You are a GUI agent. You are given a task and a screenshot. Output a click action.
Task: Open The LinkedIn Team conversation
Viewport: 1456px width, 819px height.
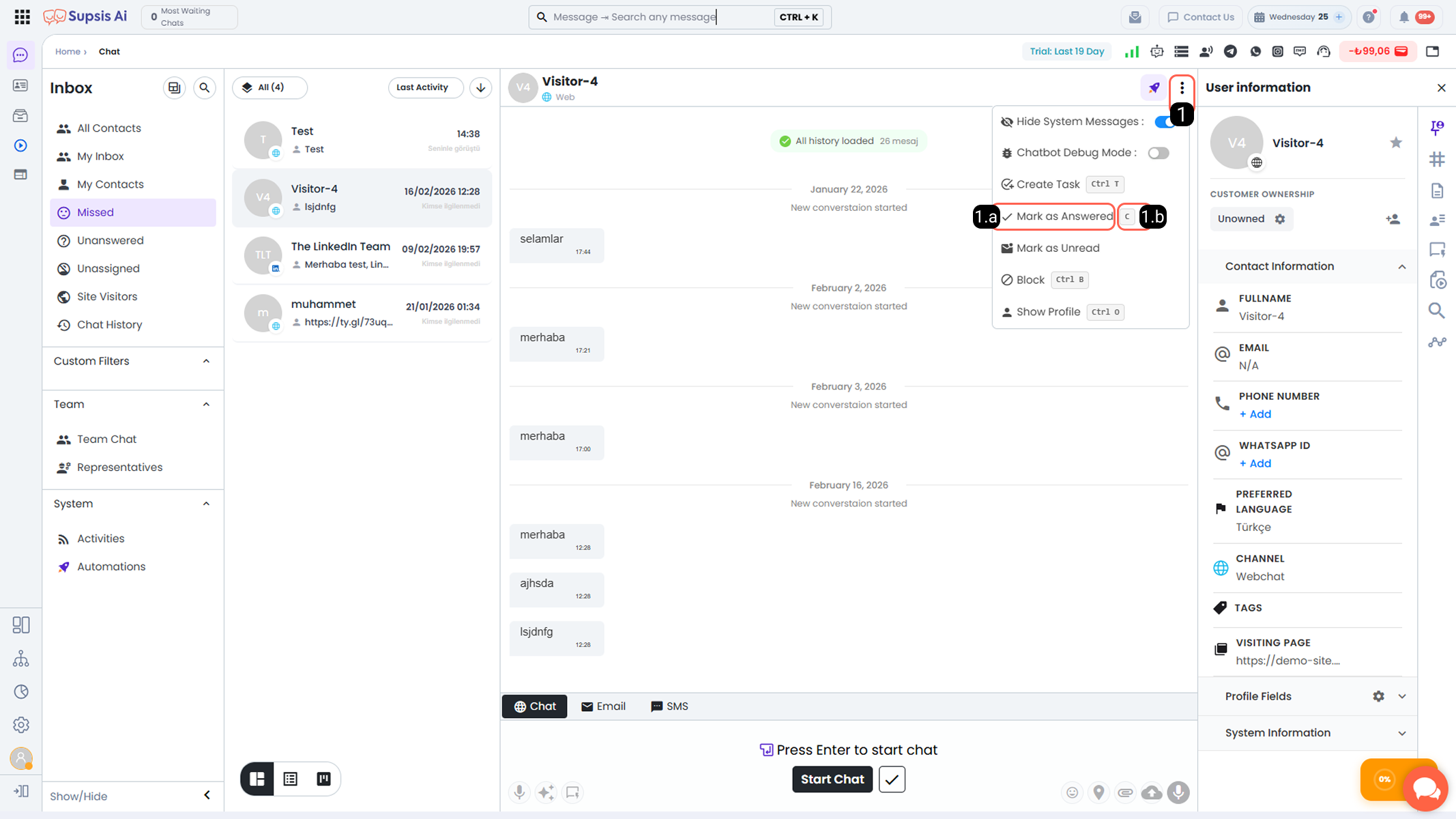(362, 255)
